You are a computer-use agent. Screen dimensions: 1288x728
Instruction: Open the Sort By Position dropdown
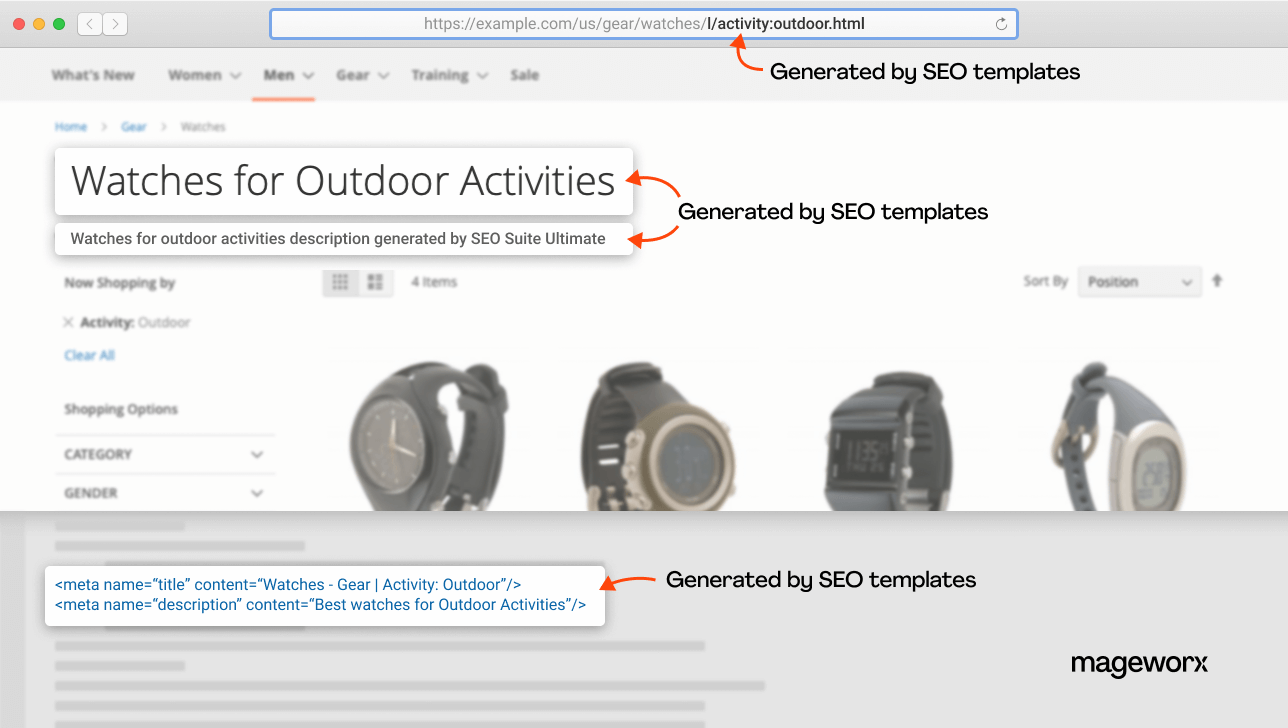(1139, 281)
